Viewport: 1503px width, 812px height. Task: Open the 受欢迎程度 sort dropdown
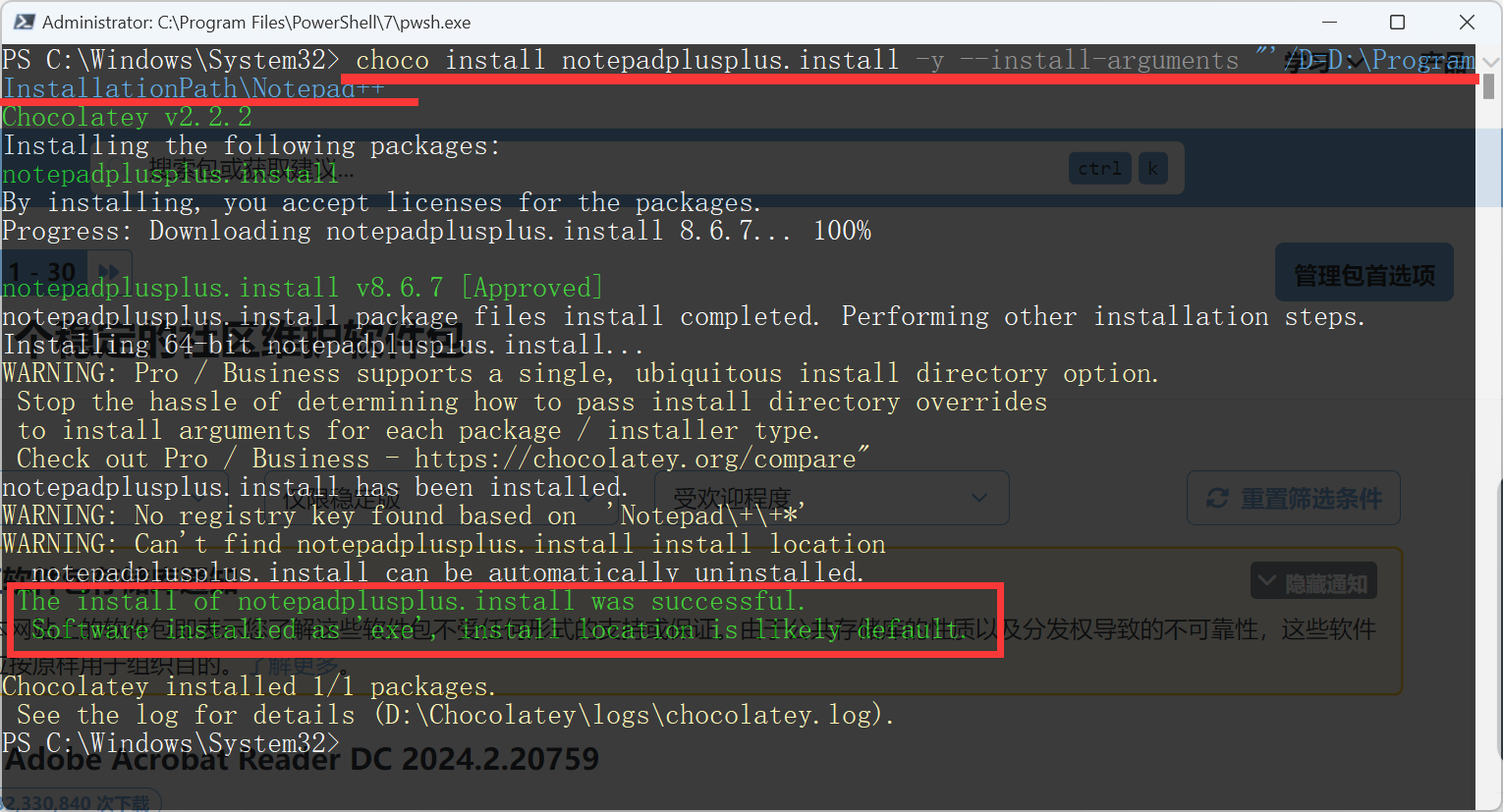pyautogui.click(x=833, y=499)
